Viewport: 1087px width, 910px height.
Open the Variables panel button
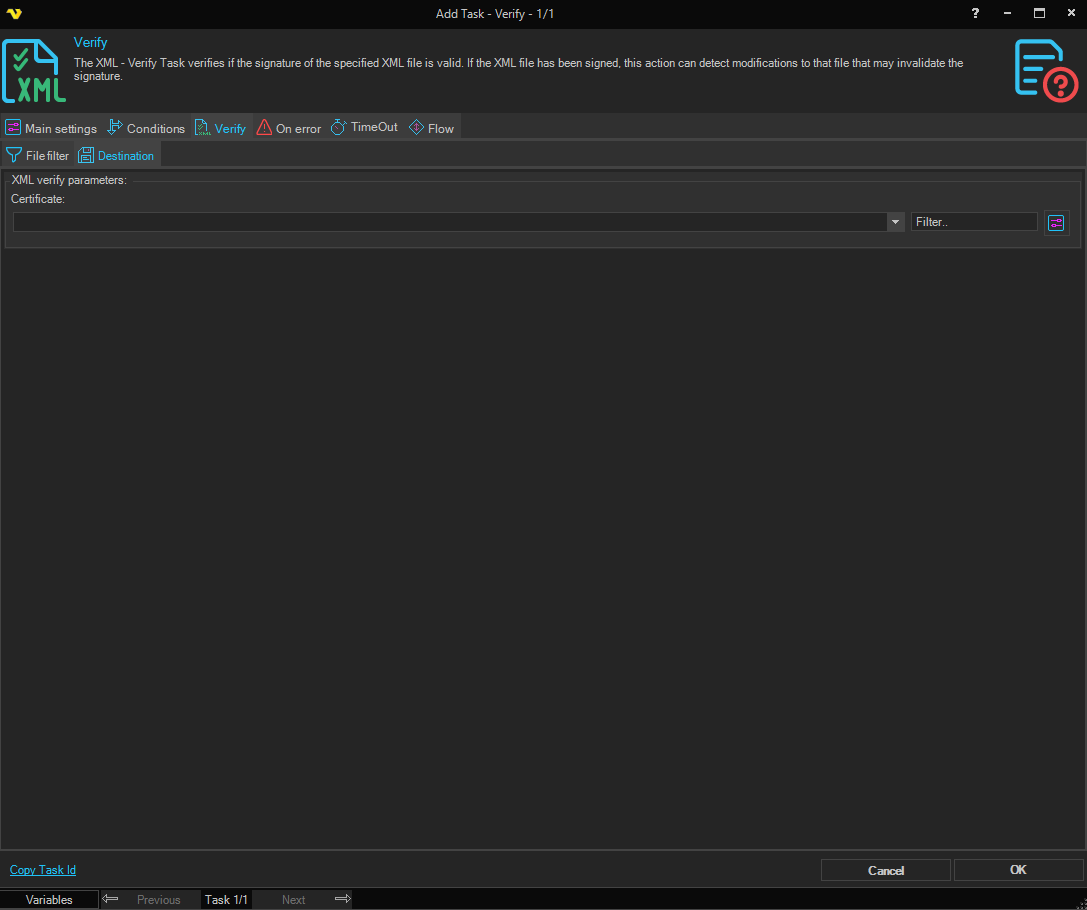tap(49, 899)
